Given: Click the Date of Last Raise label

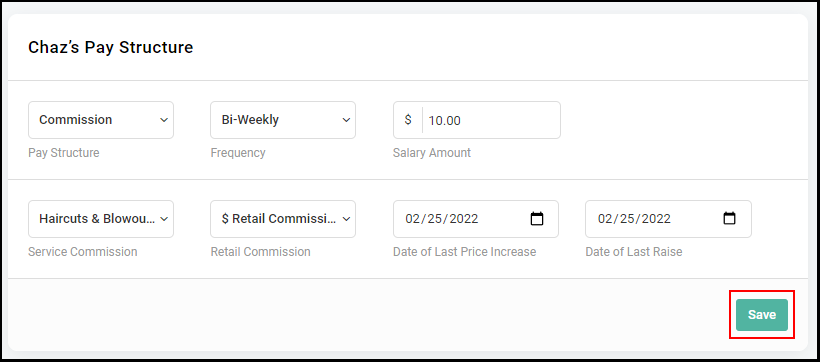Looking at the screenshot, I should [634, 252].
